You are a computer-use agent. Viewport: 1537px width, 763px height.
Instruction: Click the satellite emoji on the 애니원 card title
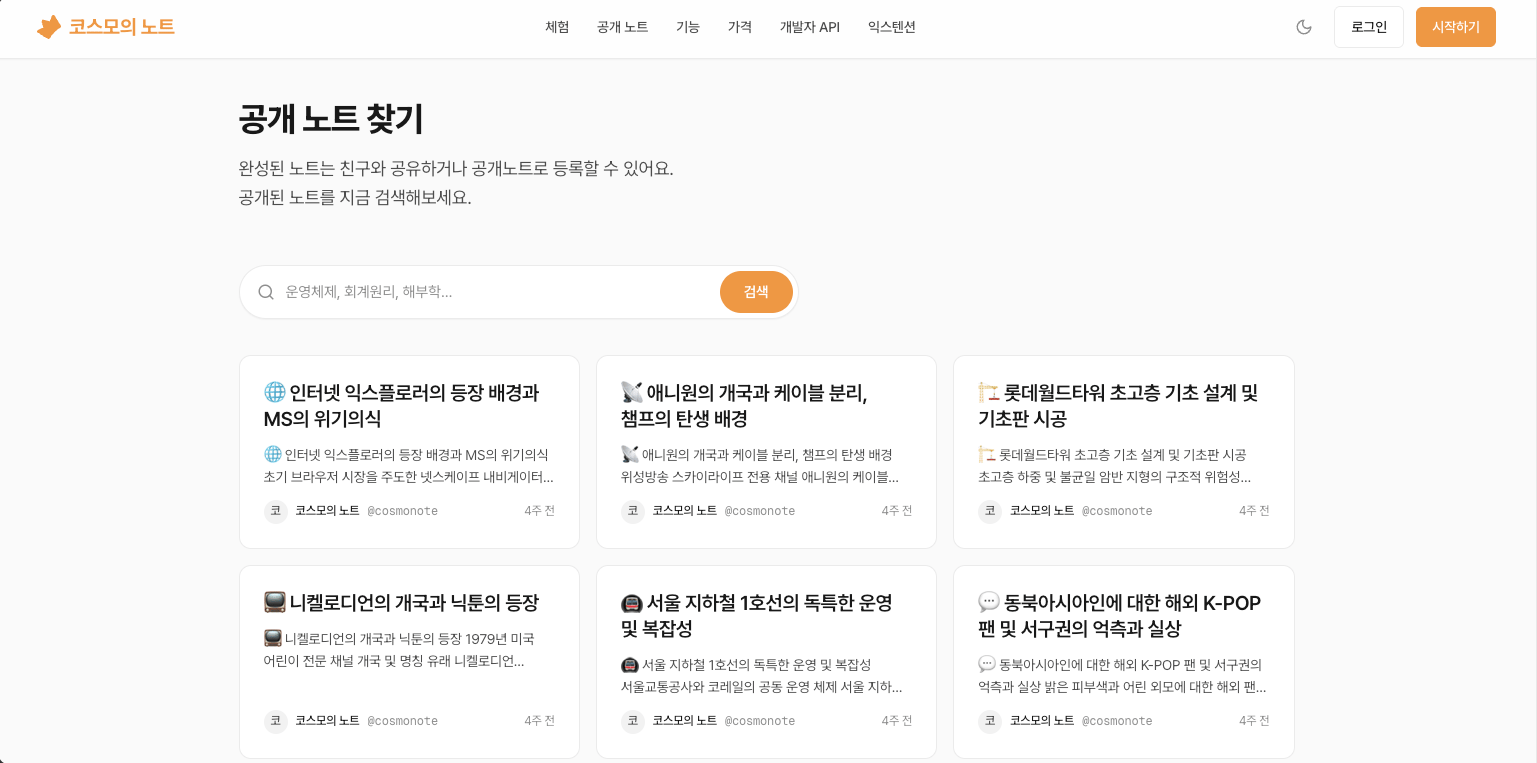pos(632,393)
